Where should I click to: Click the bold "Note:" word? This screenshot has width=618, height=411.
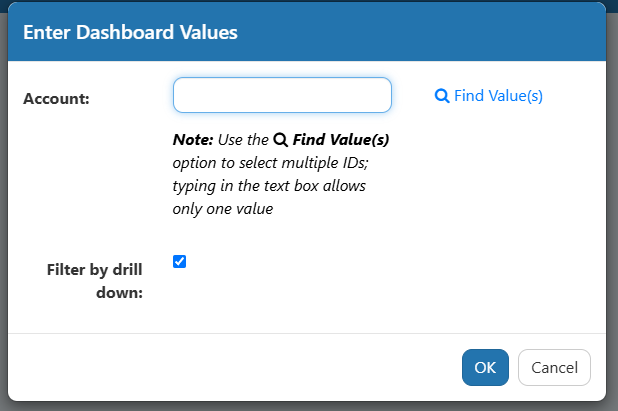click(193, 140)
